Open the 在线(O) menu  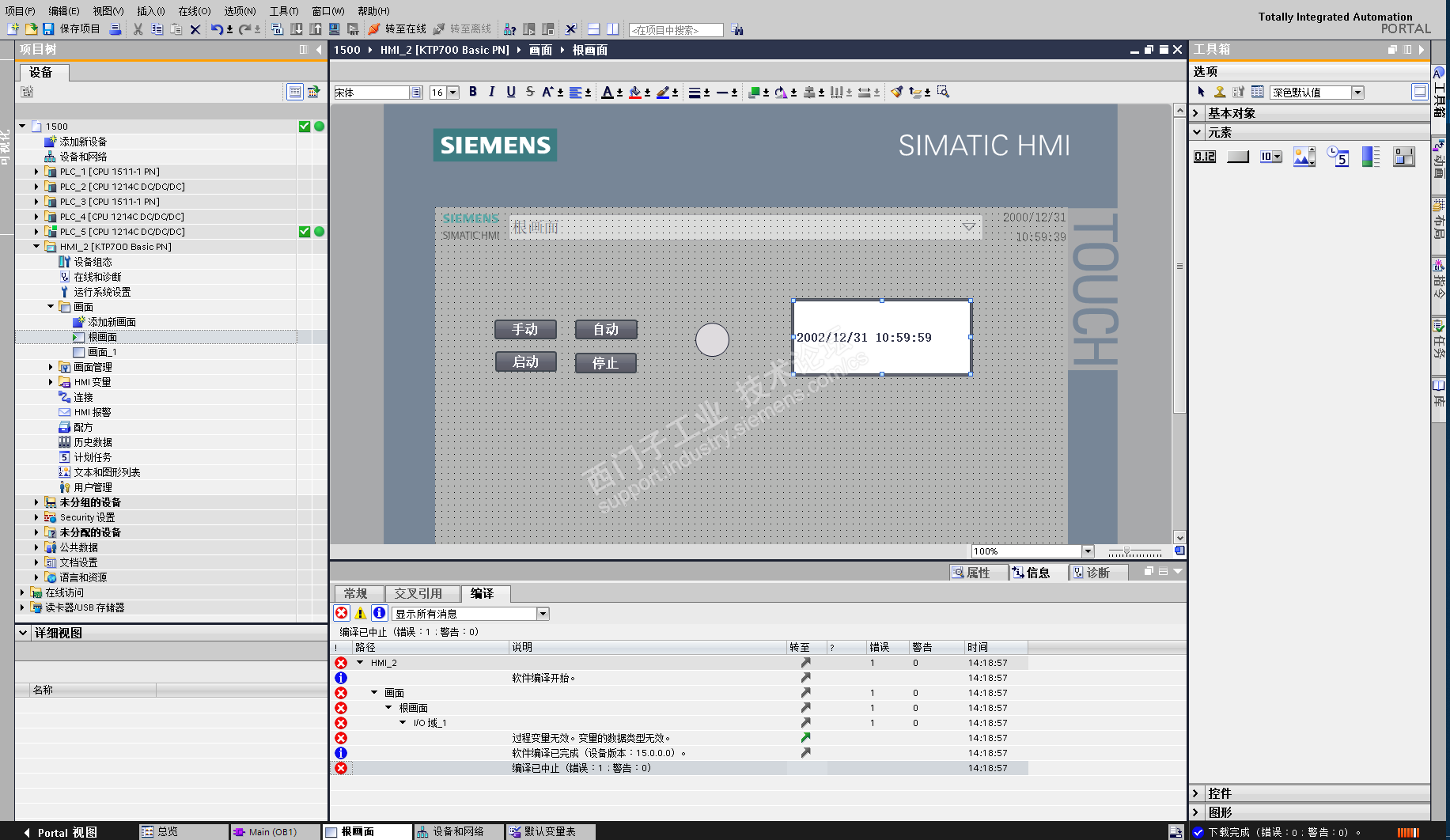[195, 11]
